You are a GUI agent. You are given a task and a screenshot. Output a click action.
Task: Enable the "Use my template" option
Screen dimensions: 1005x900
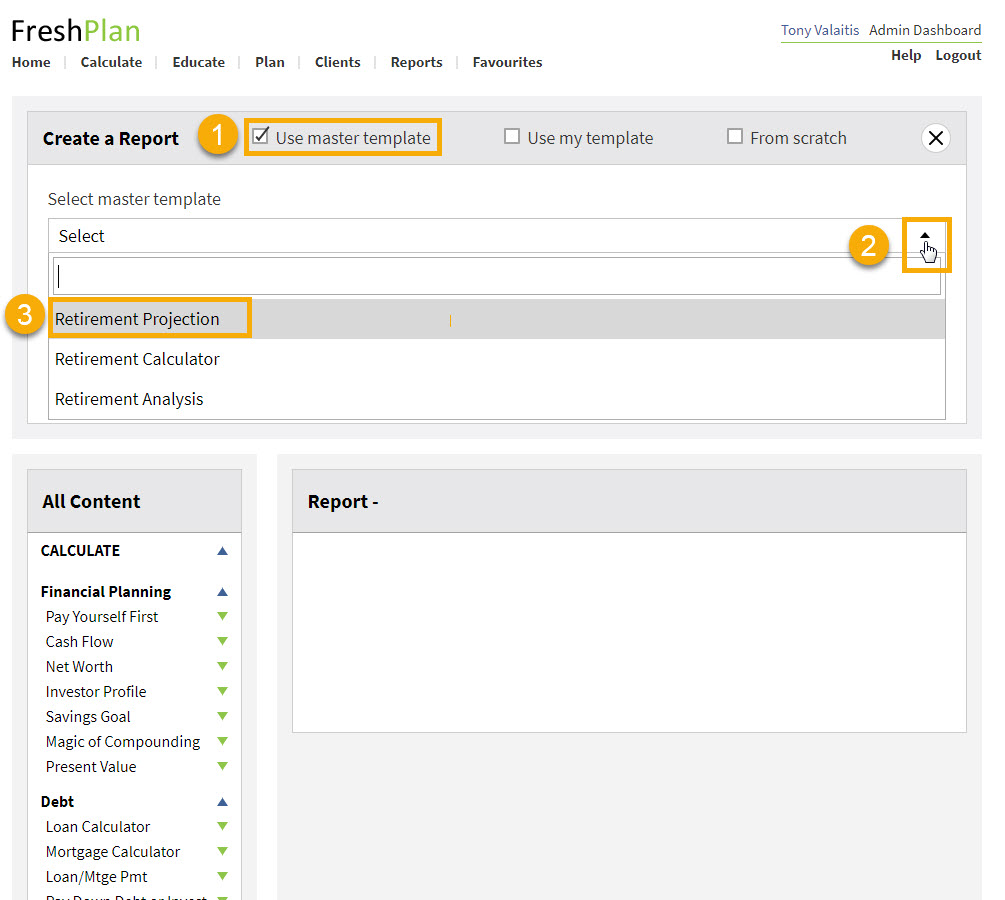(x=513, y=137)
